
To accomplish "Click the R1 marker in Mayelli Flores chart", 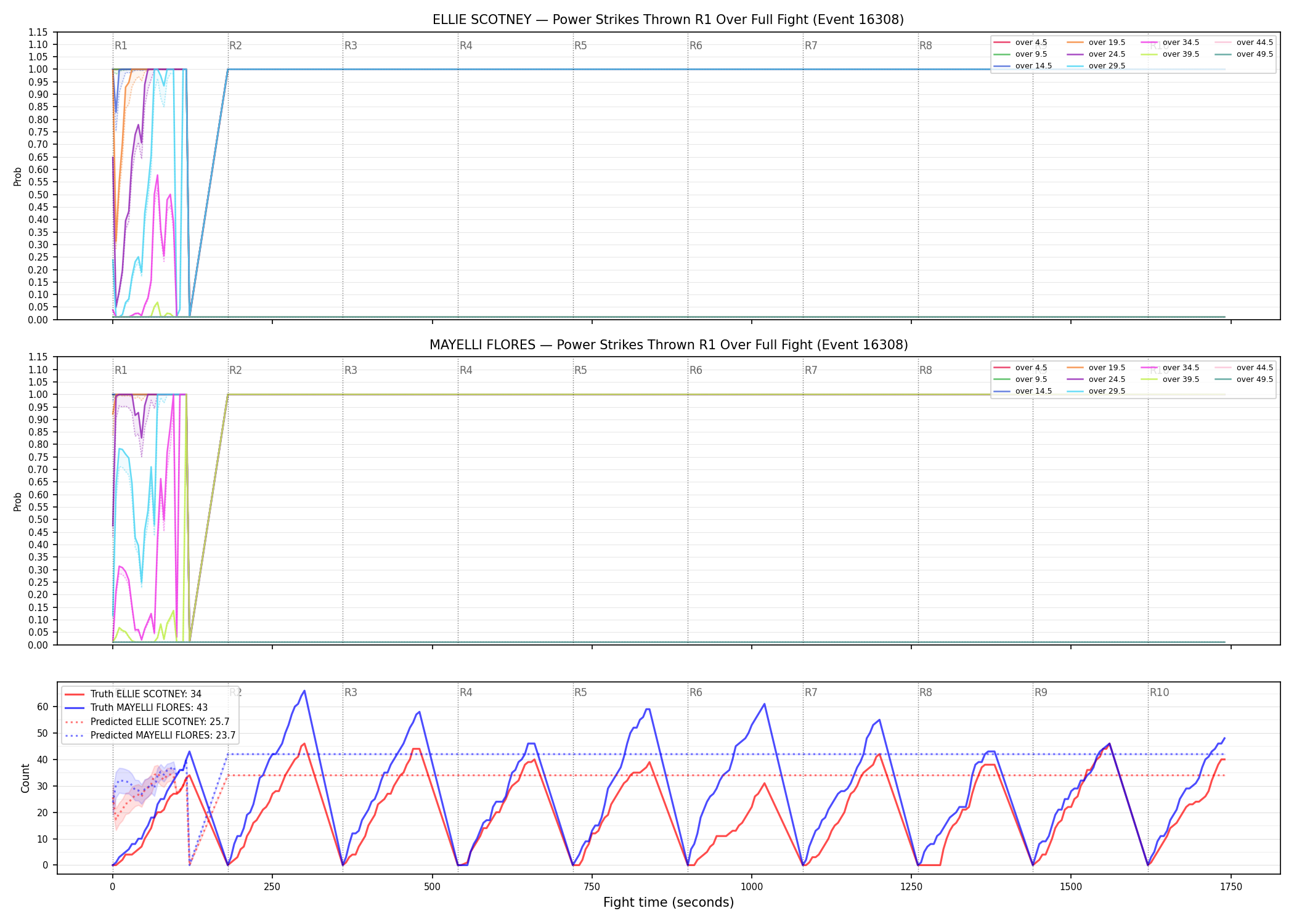I will [x=121, y=370].
